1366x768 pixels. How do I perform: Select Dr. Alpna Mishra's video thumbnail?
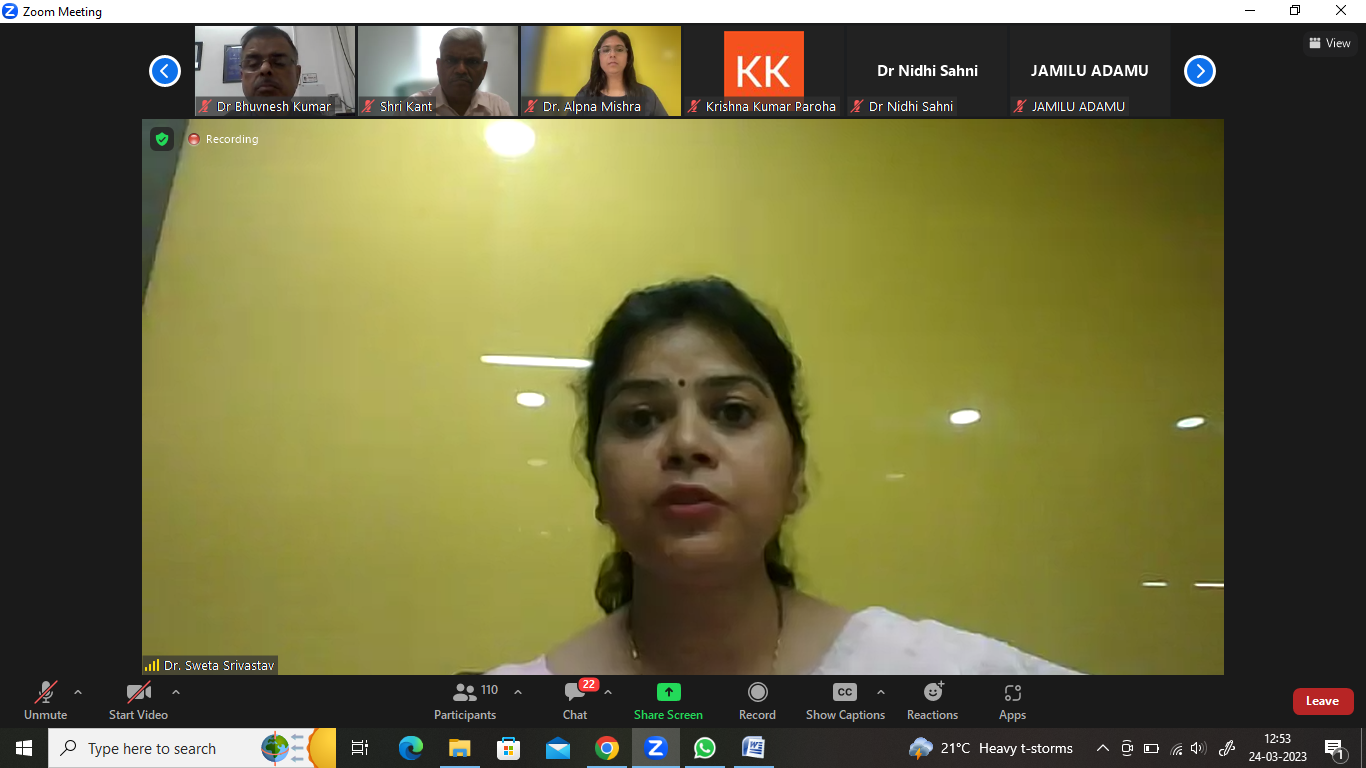601,70
